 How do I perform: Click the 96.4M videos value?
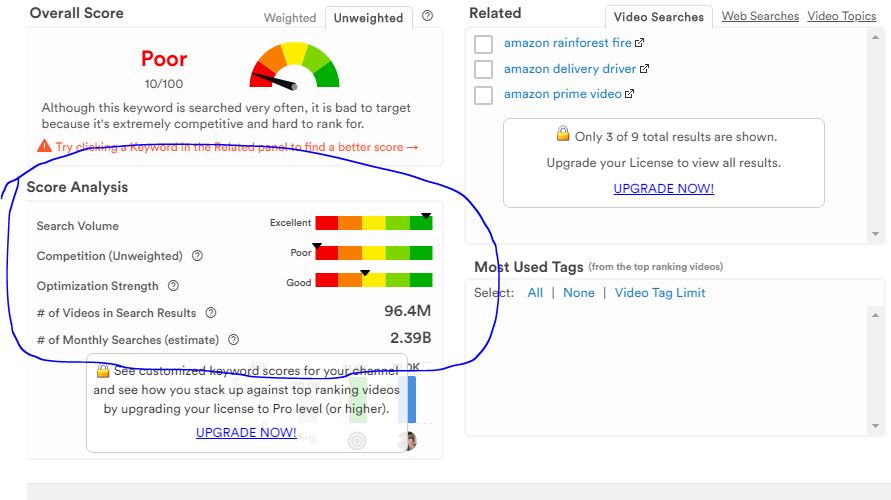click(407, 311)
